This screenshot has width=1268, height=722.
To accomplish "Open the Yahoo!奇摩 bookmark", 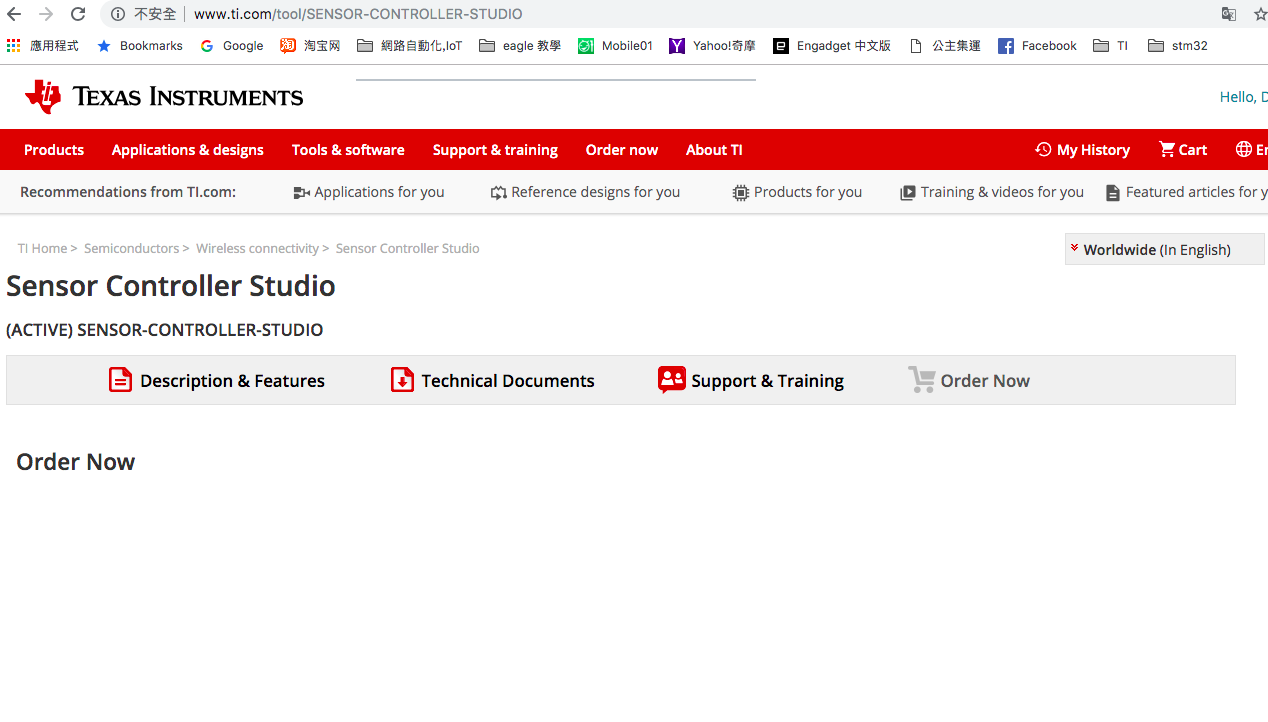I will [712, 46].
